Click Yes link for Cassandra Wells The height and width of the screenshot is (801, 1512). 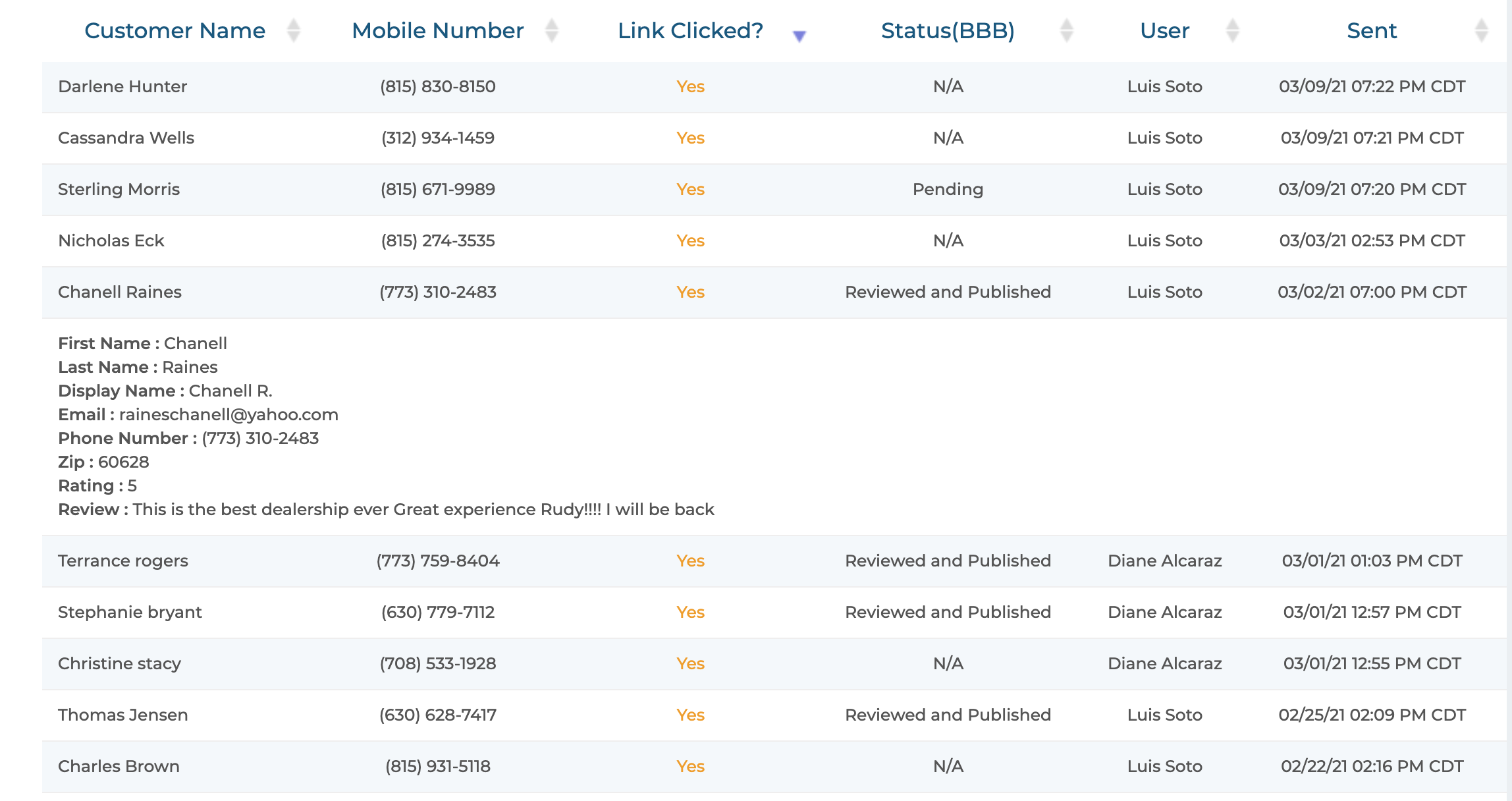coord(690,138)
